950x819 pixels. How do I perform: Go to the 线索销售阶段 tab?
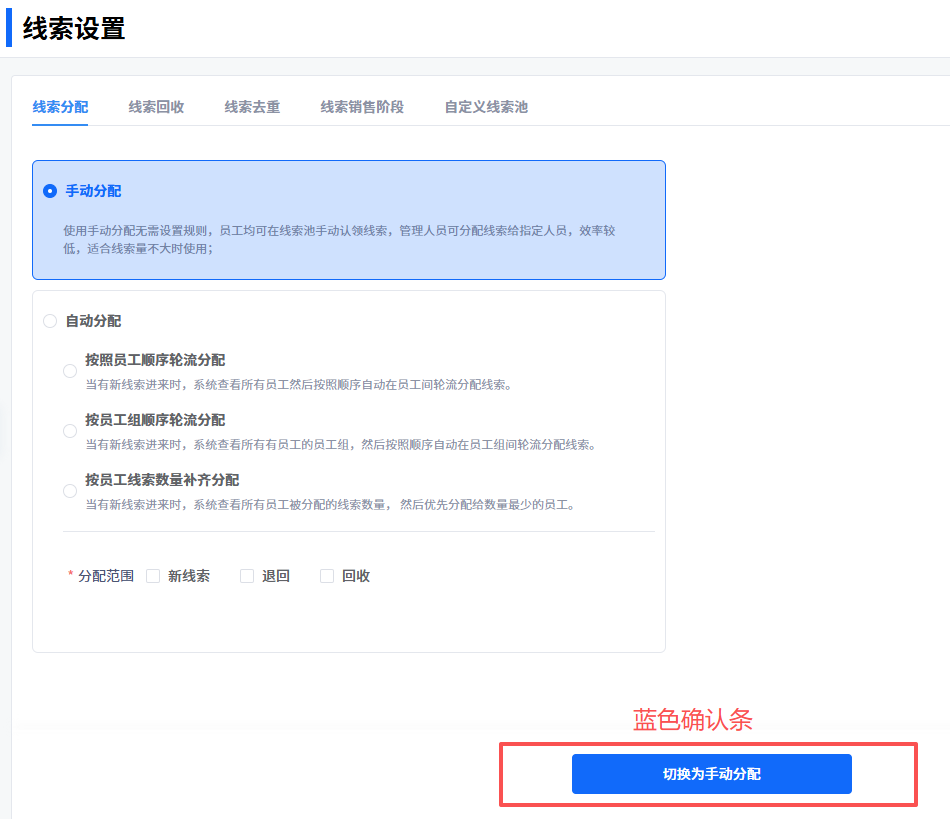(x=362, y=107)
